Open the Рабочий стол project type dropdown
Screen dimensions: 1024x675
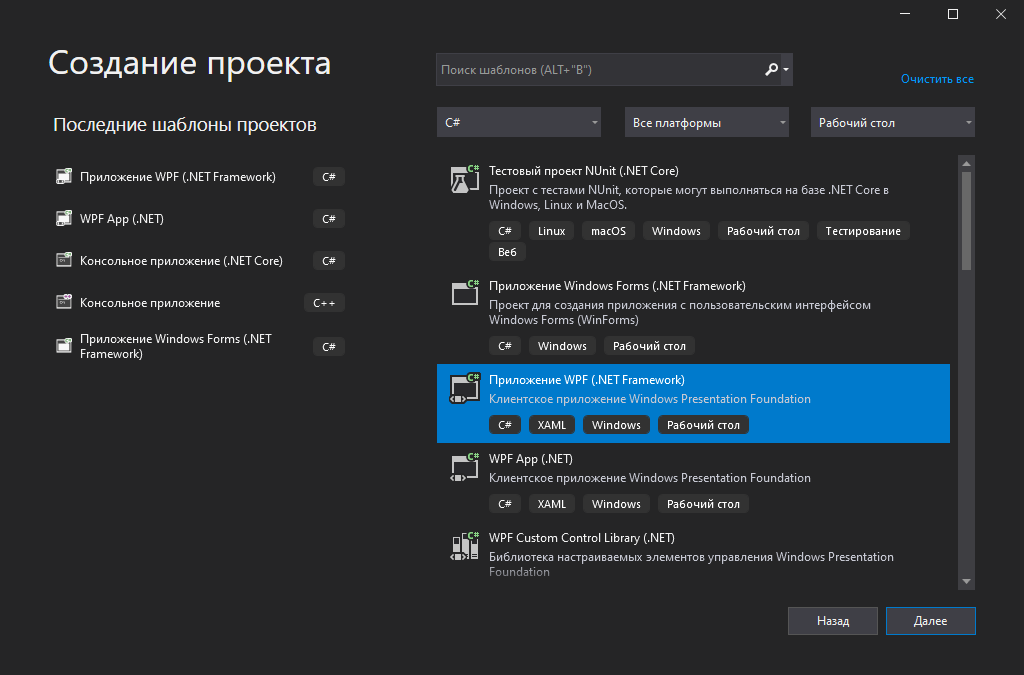point(893,122)
